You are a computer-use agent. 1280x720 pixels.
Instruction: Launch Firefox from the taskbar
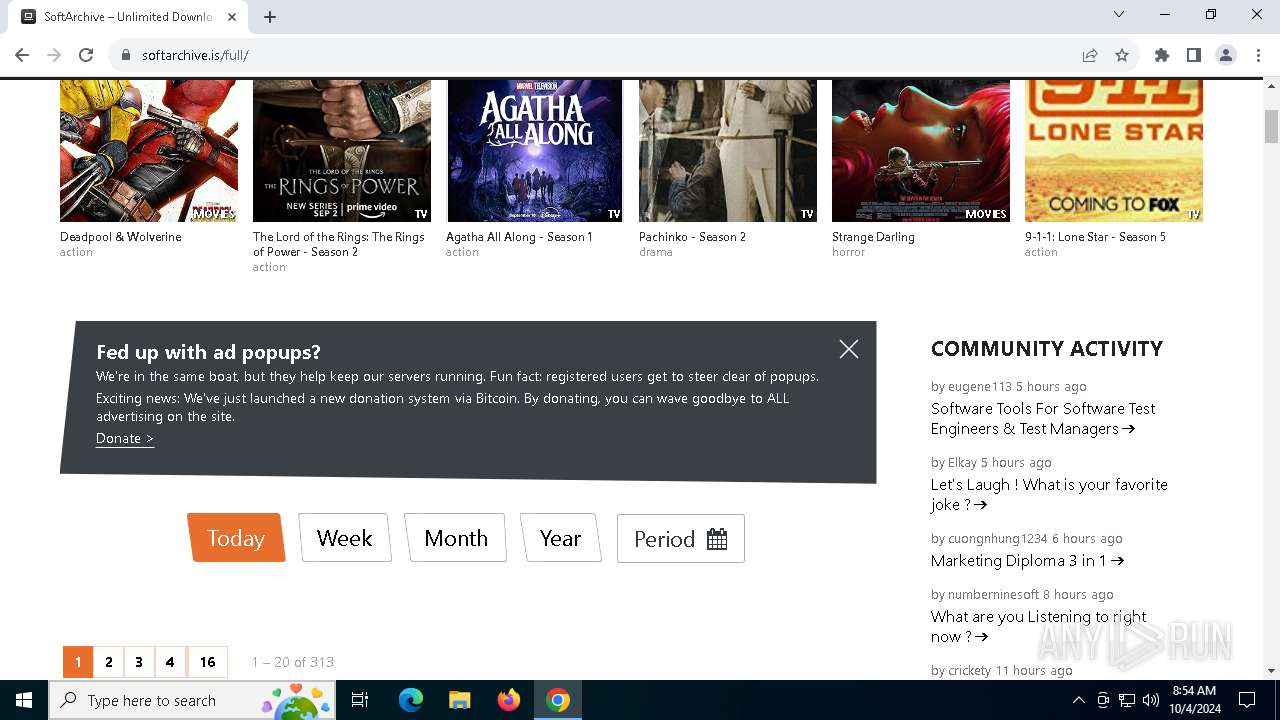pyautogui.click(x=509, y=700)
